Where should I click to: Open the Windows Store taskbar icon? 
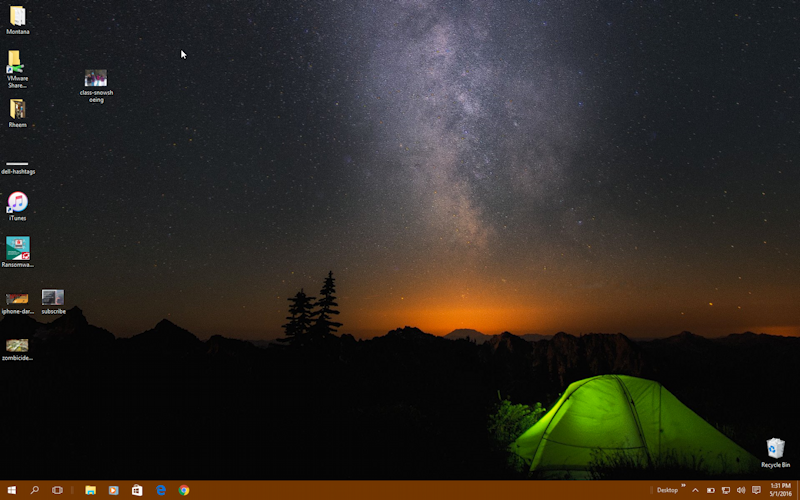pos(137,490)
